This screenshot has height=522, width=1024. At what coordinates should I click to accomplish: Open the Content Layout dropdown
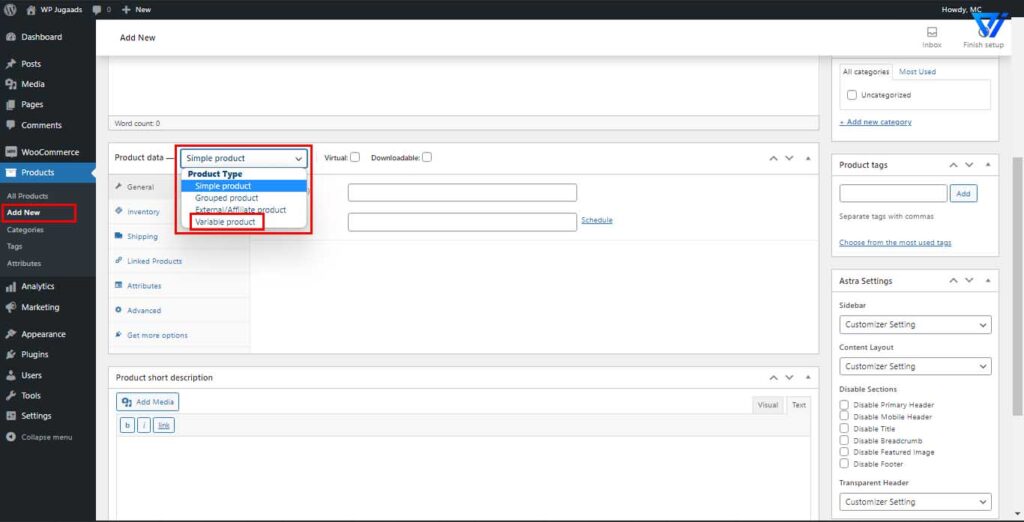915,367
